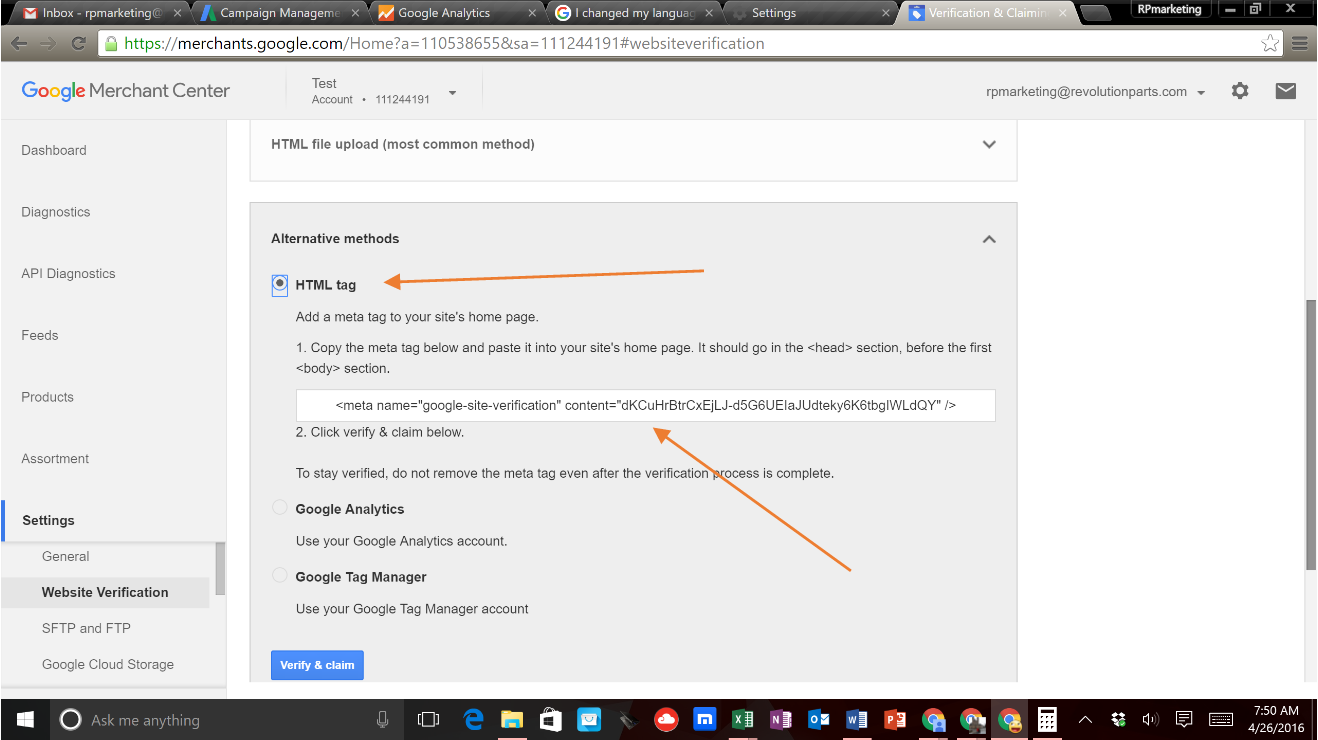Screen dimensions: 1318x740
Task: Open the Test account dropdown
Action: coord(452,92)
